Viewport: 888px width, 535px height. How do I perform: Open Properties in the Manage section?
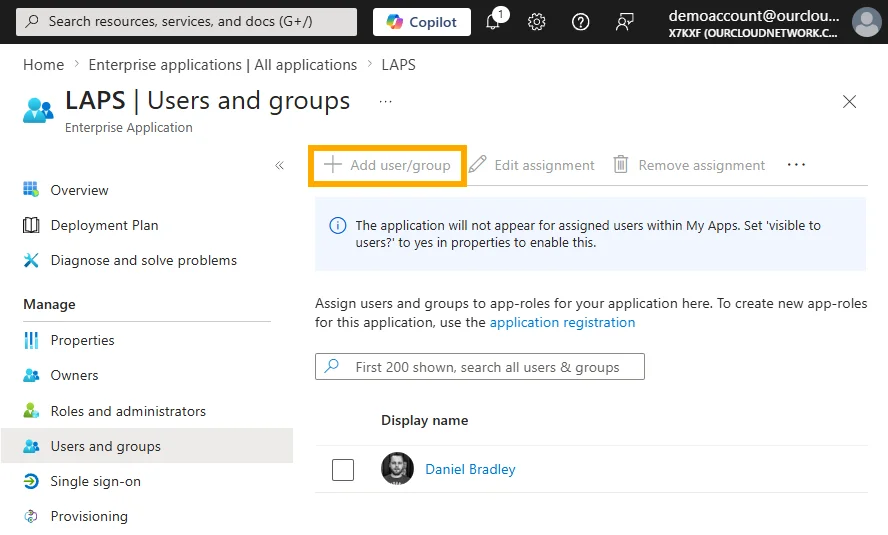click(x=82, y=340)
